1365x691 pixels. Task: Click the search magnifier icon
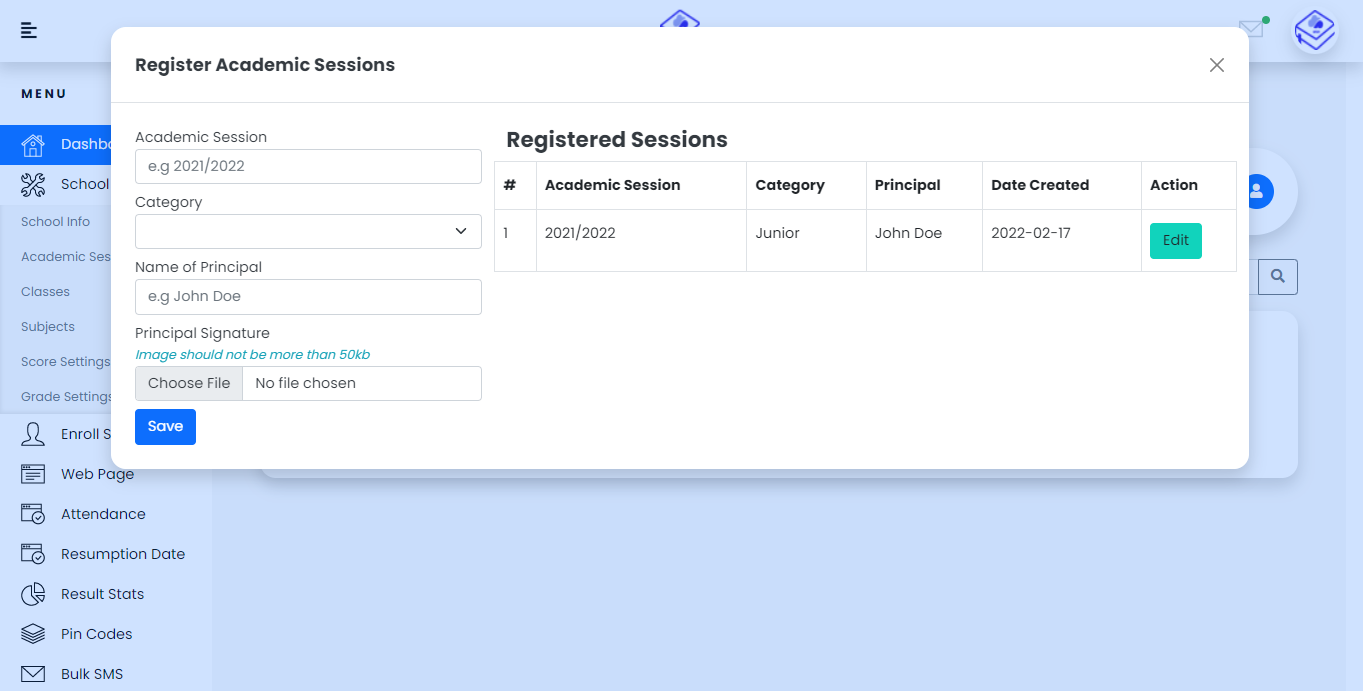(1277, 277)
